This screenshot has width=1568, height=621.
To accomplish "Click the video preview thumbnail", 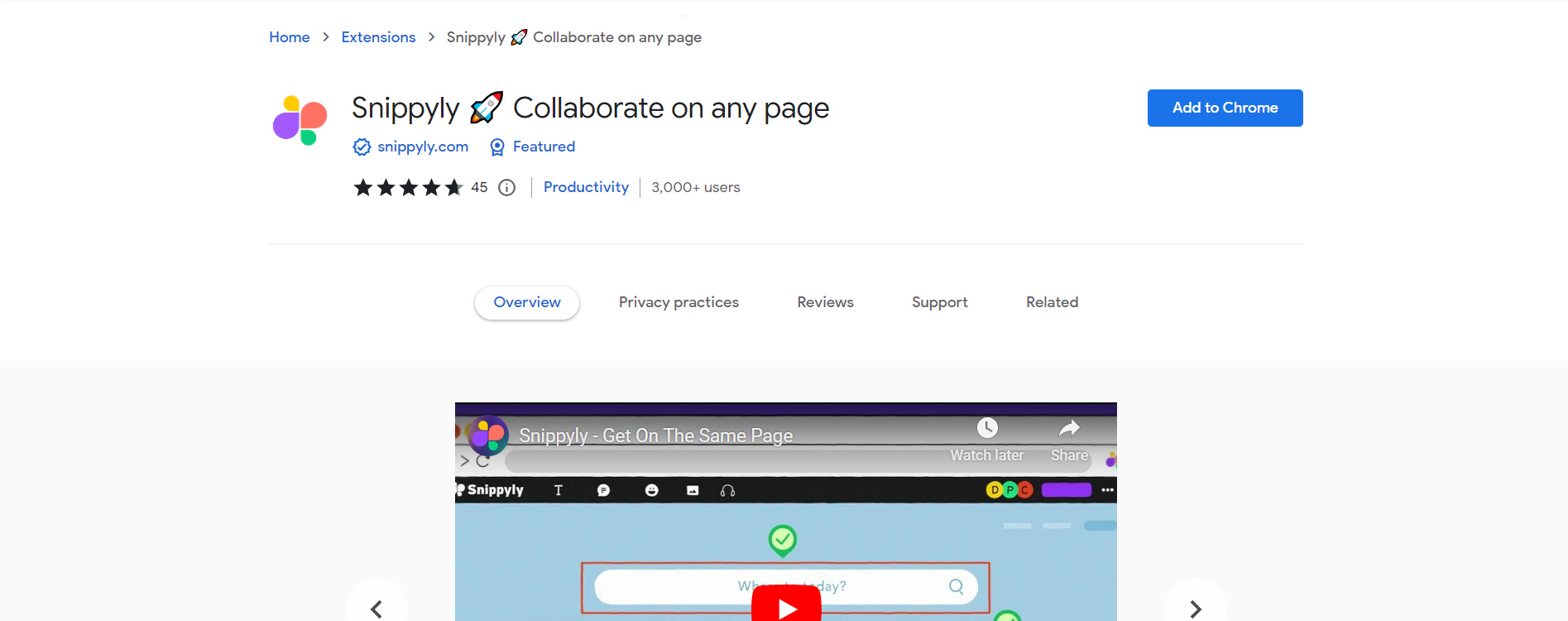I will pyautogui.click(x=786, y=512).
